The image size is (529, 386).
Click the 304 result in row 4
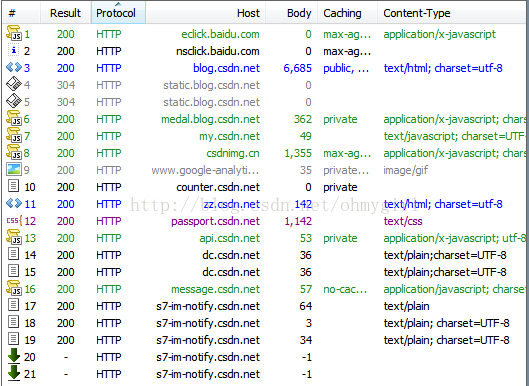tap(66, 85)
